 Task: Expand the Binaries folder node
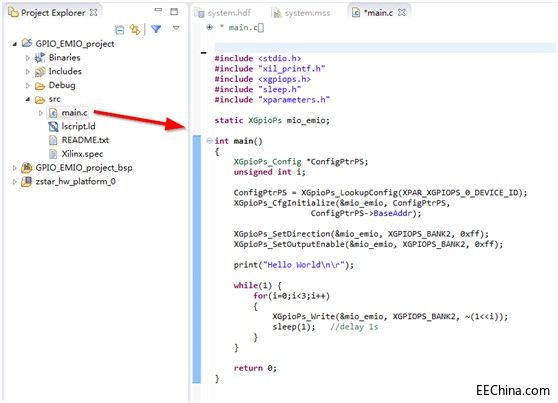point(28,58)
